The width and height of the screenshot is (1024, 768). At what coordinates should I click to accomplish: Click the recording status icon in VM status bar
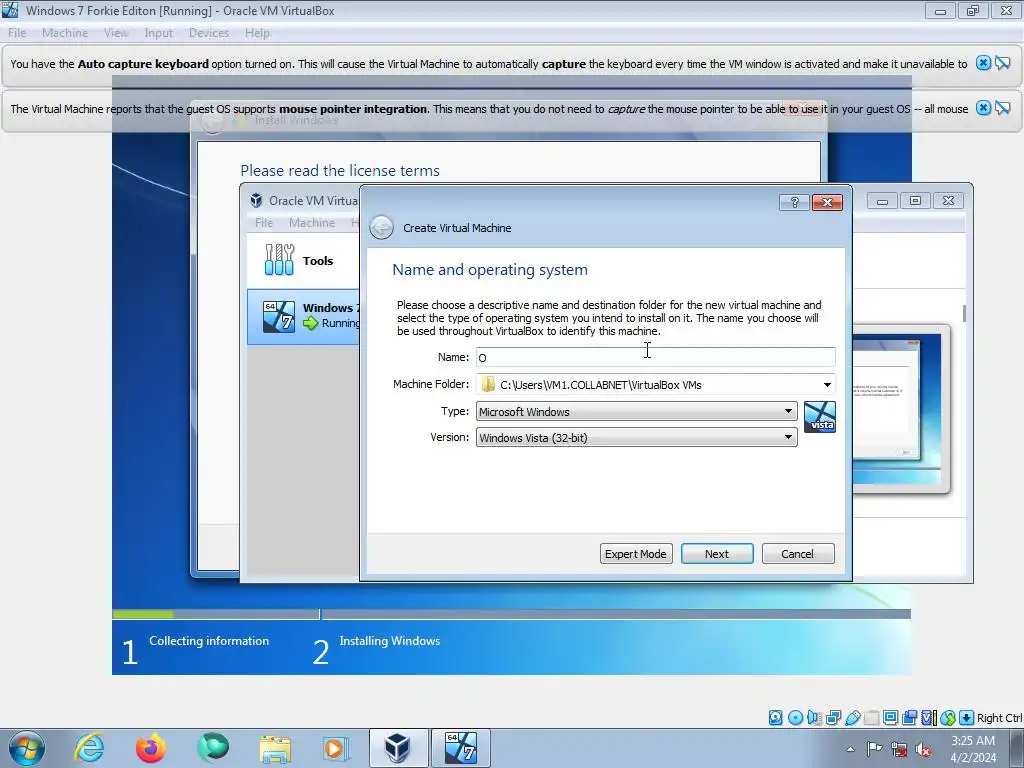(x=909, y=718)
